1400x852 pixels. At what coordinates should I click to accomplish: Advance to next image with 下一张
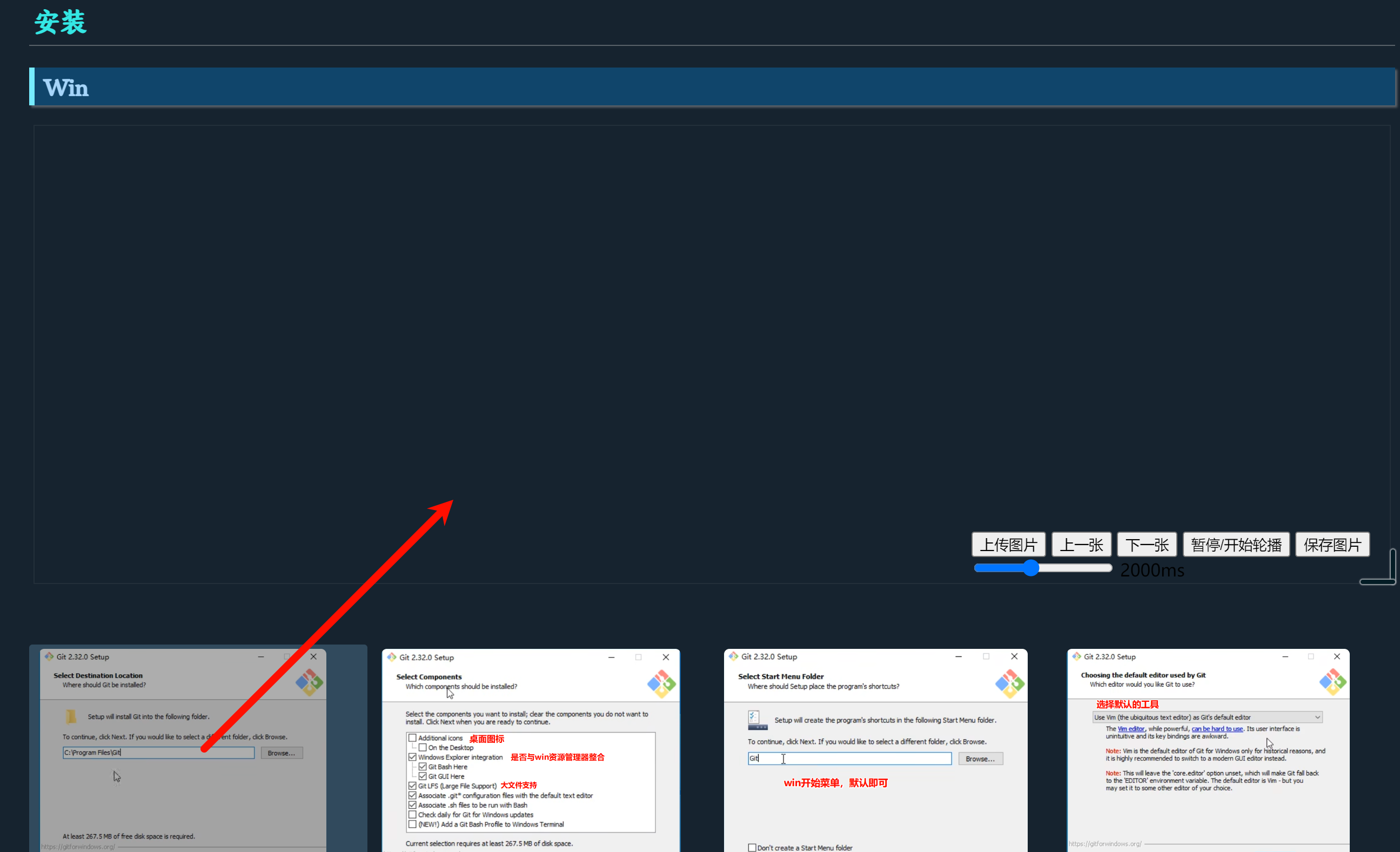click(1147, 545)
